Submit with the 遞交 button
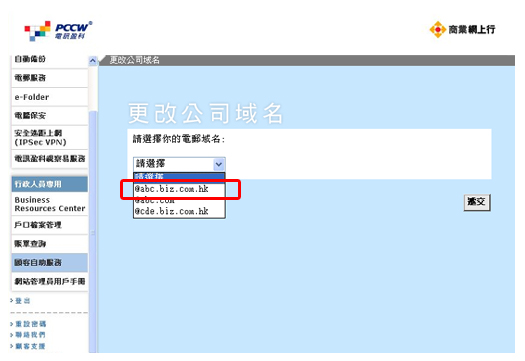The width and height of the screenshot is (525, 361). click(x=477, y=202)
